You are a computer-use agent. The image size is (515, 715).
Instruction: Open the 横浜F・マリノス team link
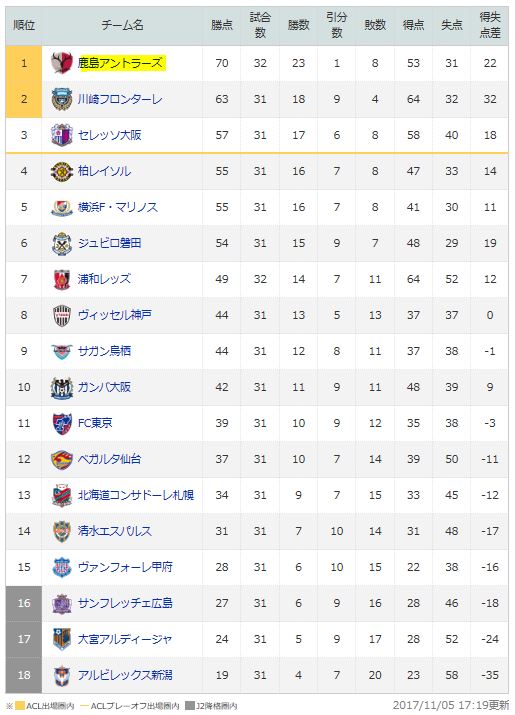118,207
